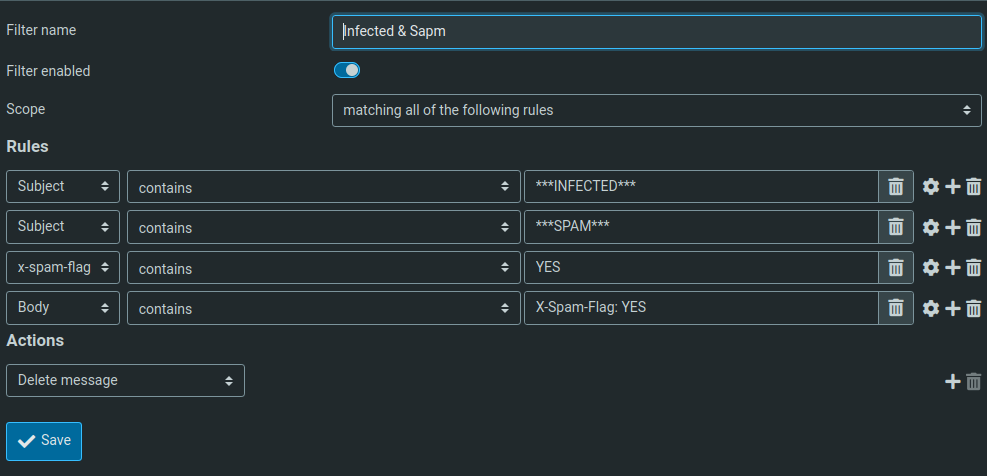The image size is (987, 476).
Task: Delete the x-spam-flag rule row
Action: coord(974,268)
